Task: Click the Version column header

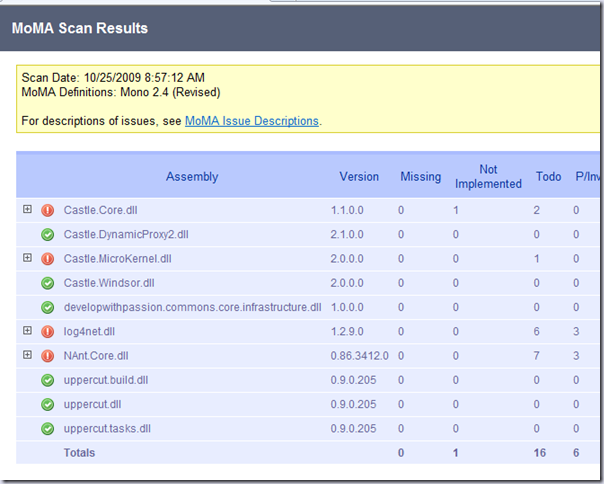Action: point(359,176)
